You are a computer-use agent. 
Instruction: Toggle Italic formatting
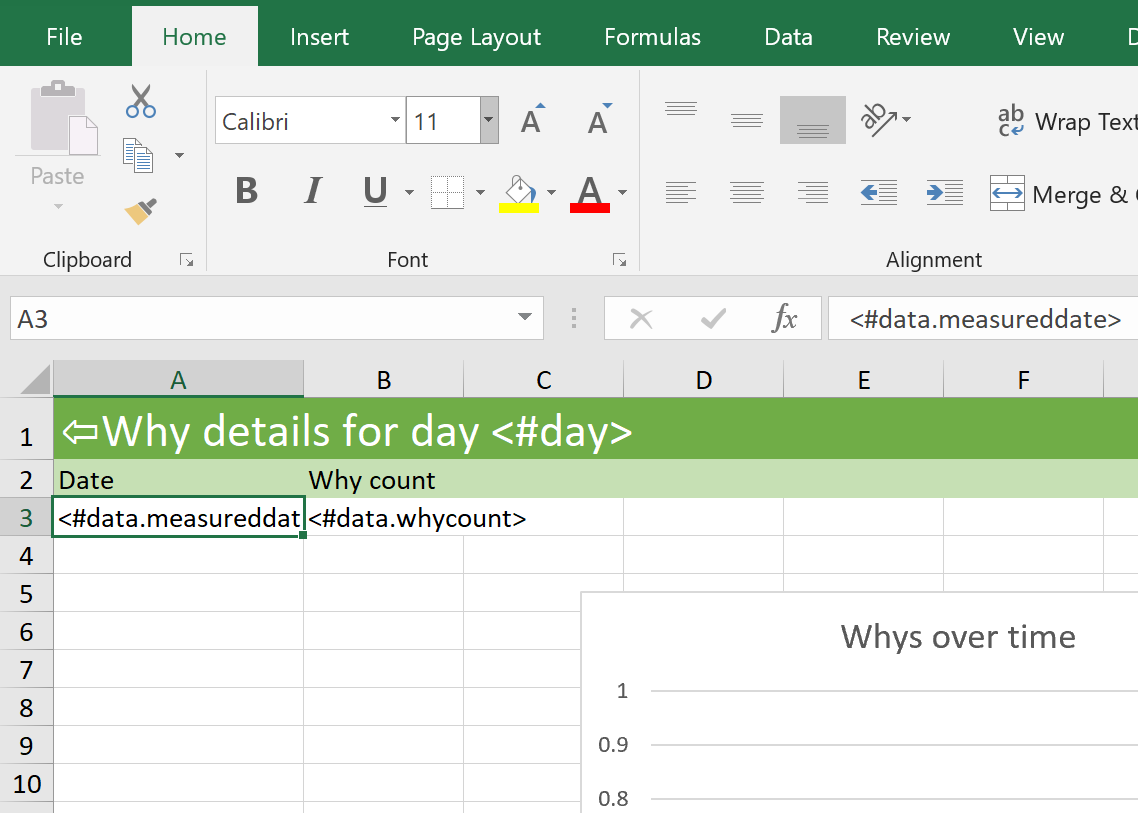coord(313,192)
